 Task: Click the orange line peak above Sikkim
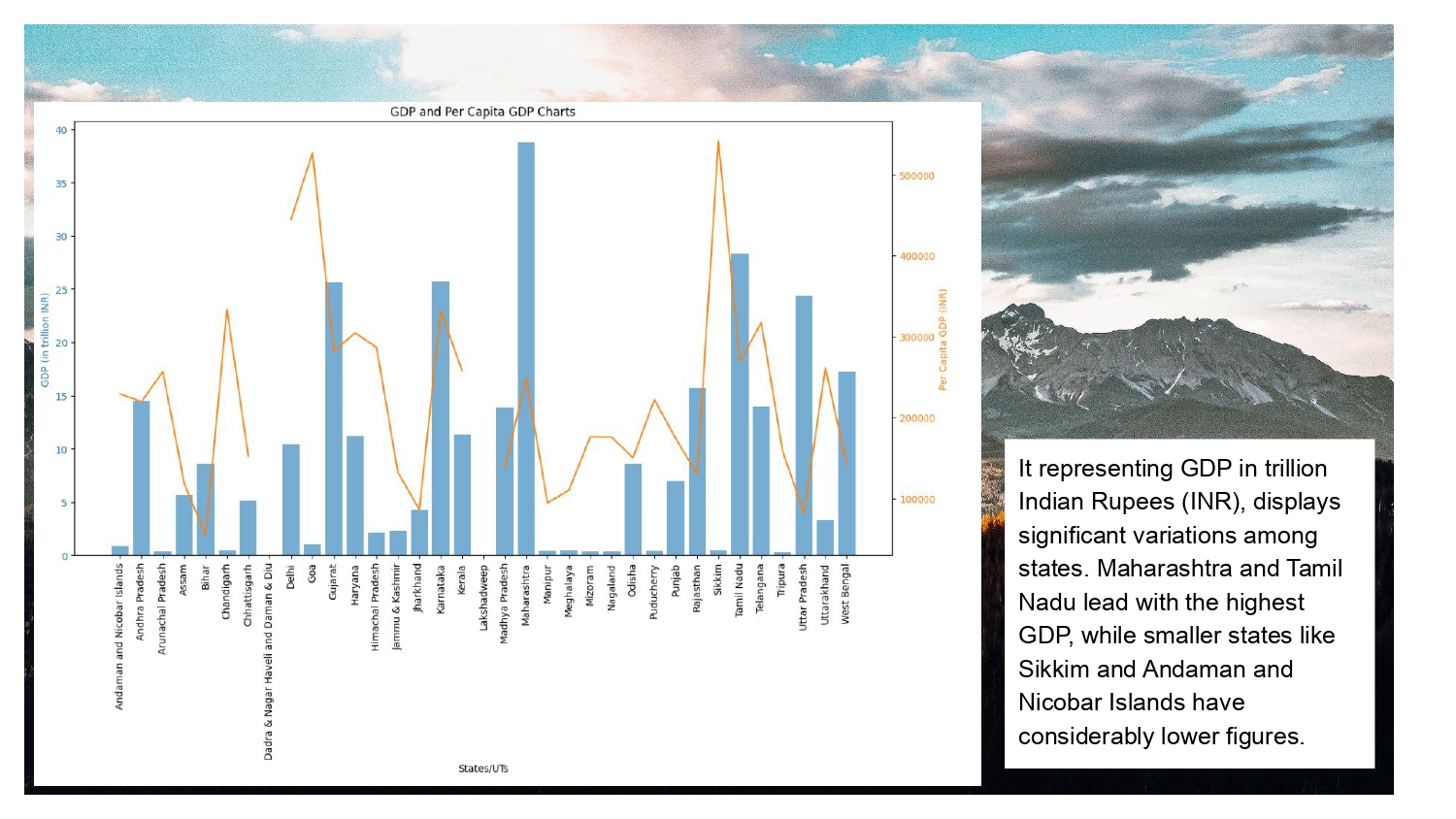(718, 143)
